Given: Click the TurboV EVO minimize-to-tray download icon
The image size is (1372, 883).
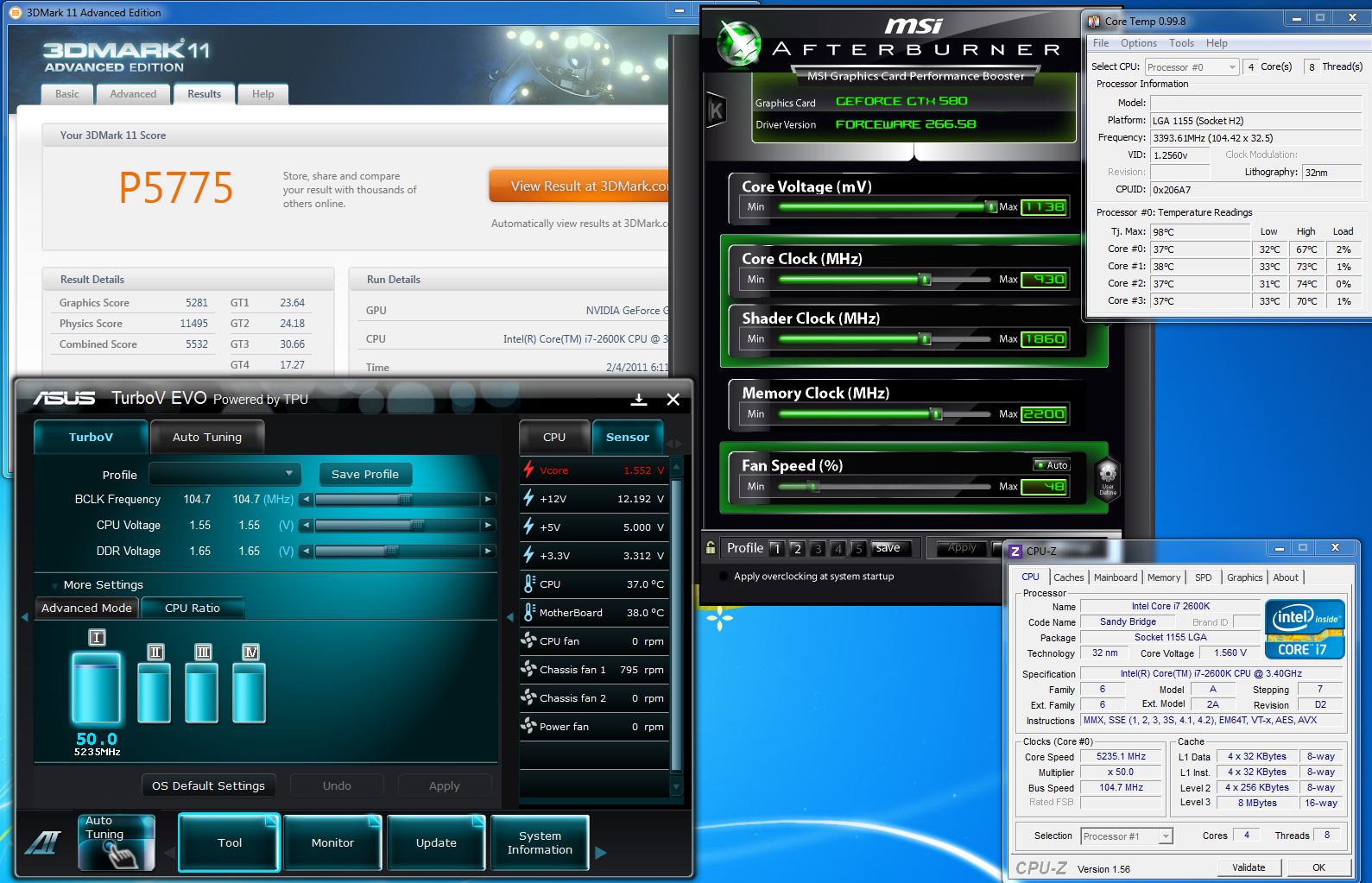Looking at the screenshot, I should coord(639,400).
